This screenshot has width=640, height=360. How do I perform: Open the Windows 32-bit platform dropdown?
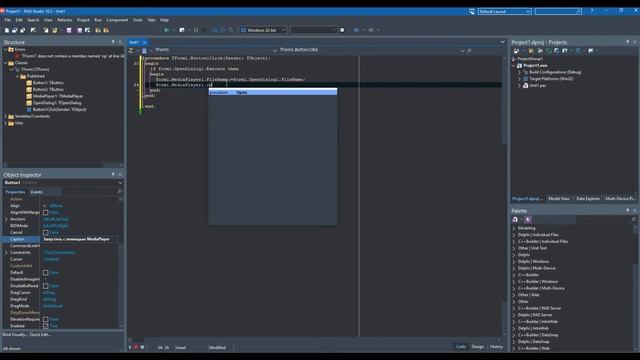click(283, 30)
